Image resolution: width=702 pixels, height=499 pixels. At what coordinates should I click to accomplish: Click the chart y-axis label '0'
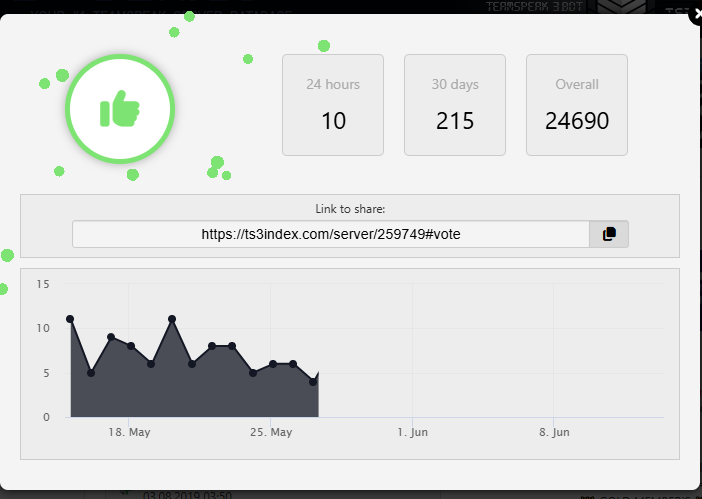[46, 418]
